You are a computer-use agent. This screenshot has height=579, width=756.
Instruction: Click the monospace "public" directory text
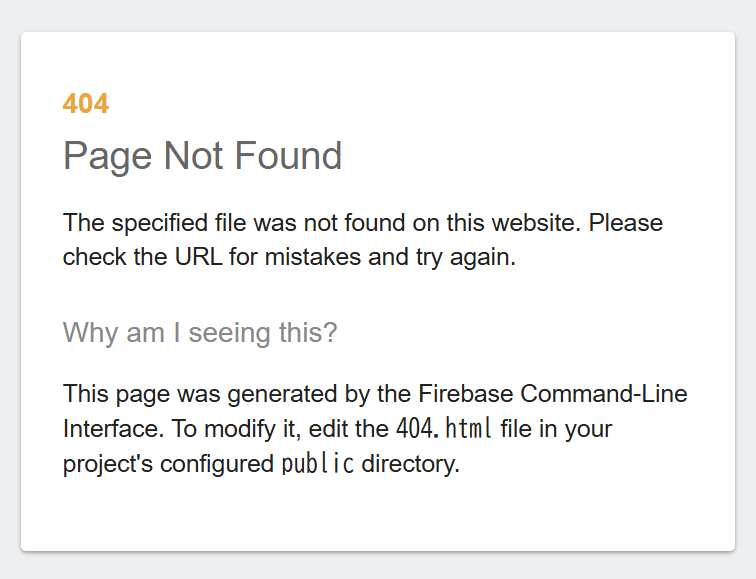coord(317,464)
